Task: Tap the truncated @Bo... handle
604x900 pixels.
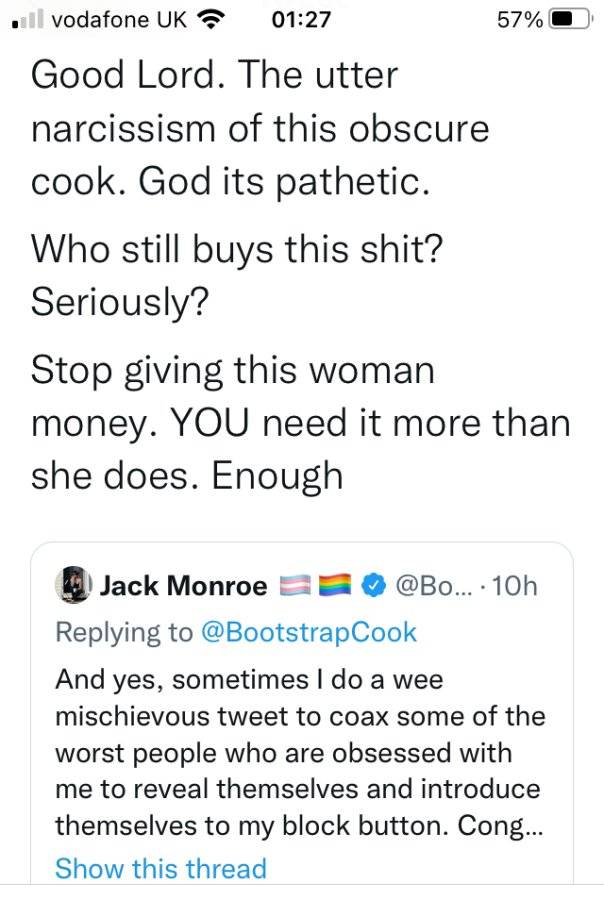Action: (432, 585)
